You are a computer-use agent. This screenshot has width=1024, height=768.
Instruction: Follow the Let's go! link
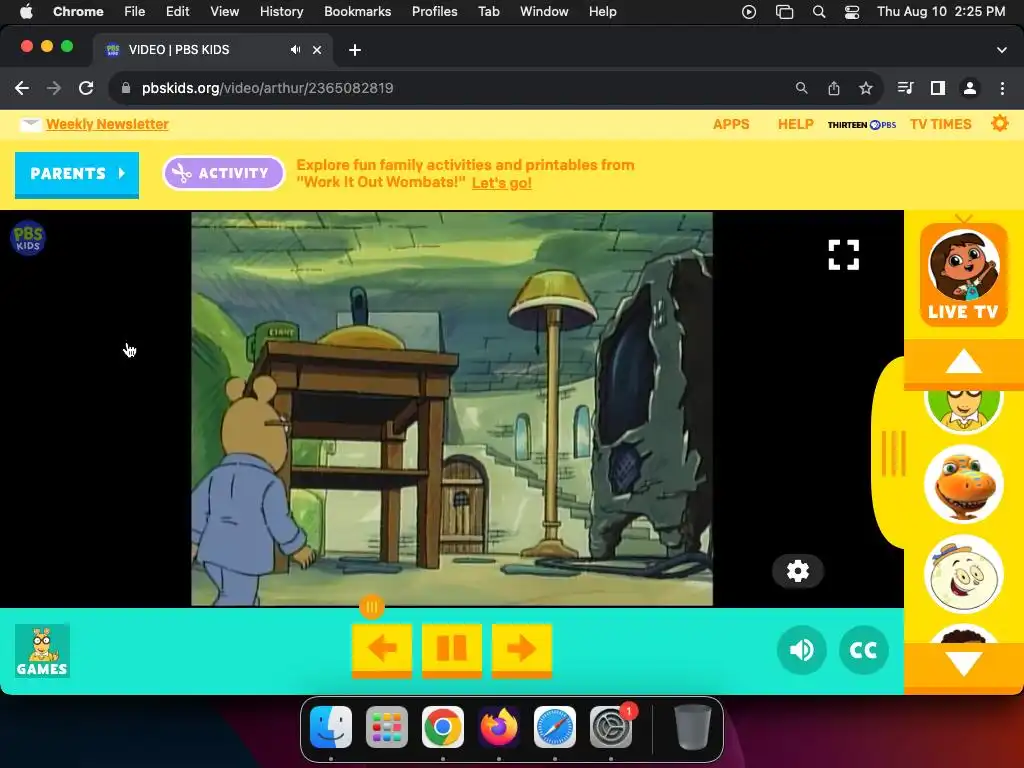click(502, 183)
